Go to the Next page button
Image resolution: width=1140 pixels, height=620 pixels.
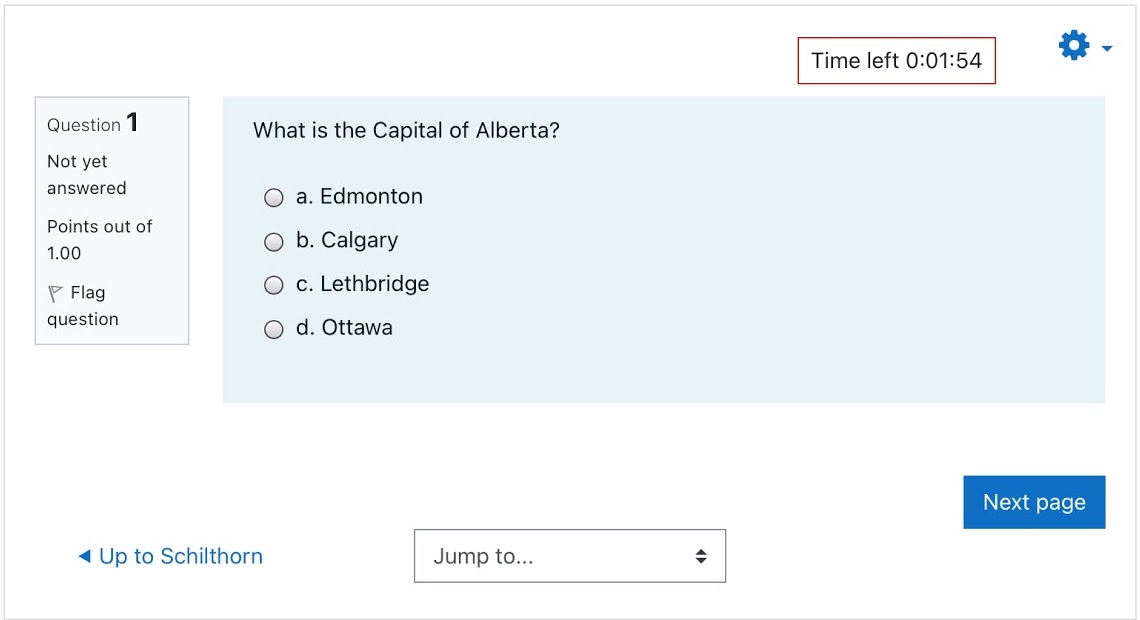(x=1034, y=502)
